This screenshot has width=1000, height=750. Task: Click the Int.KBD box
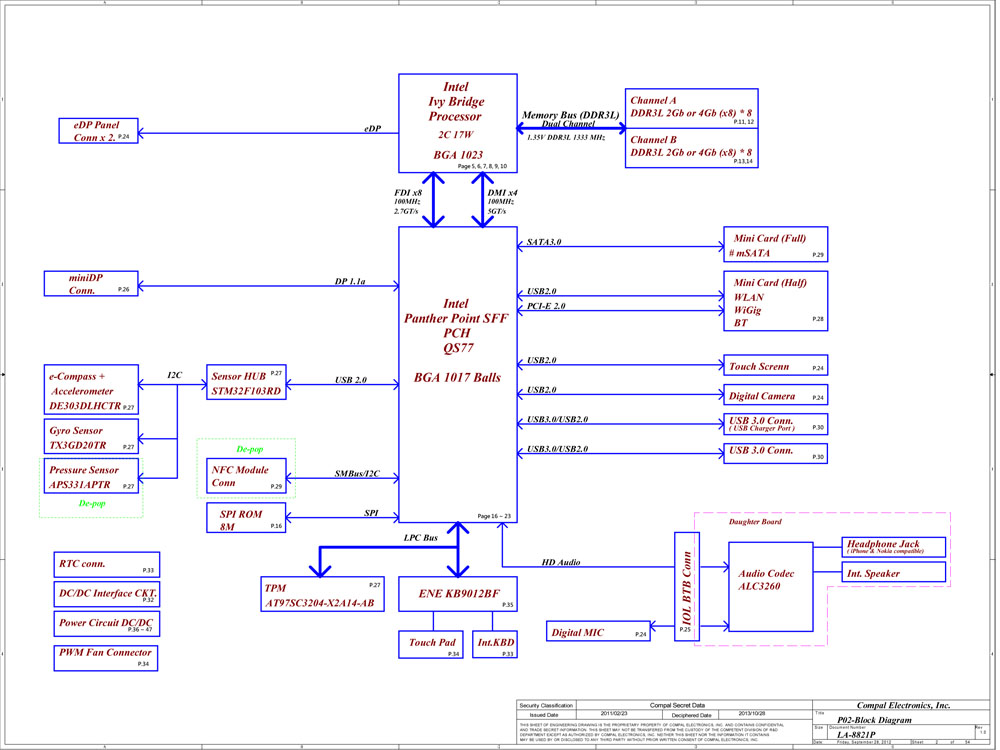point(496,644)
